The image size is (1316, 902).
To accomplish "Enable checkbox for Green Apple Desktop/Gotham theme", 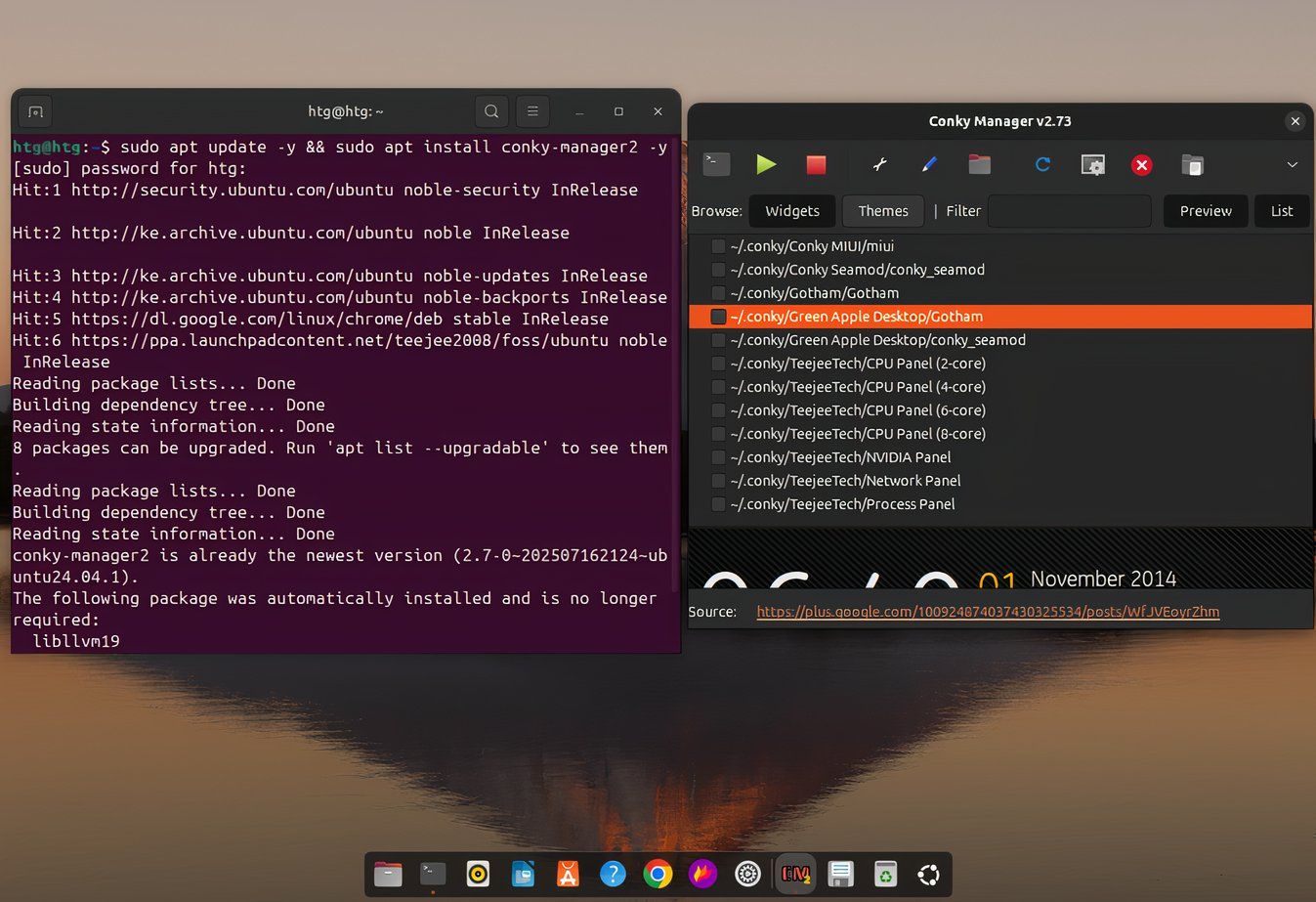I will [718, 317].
